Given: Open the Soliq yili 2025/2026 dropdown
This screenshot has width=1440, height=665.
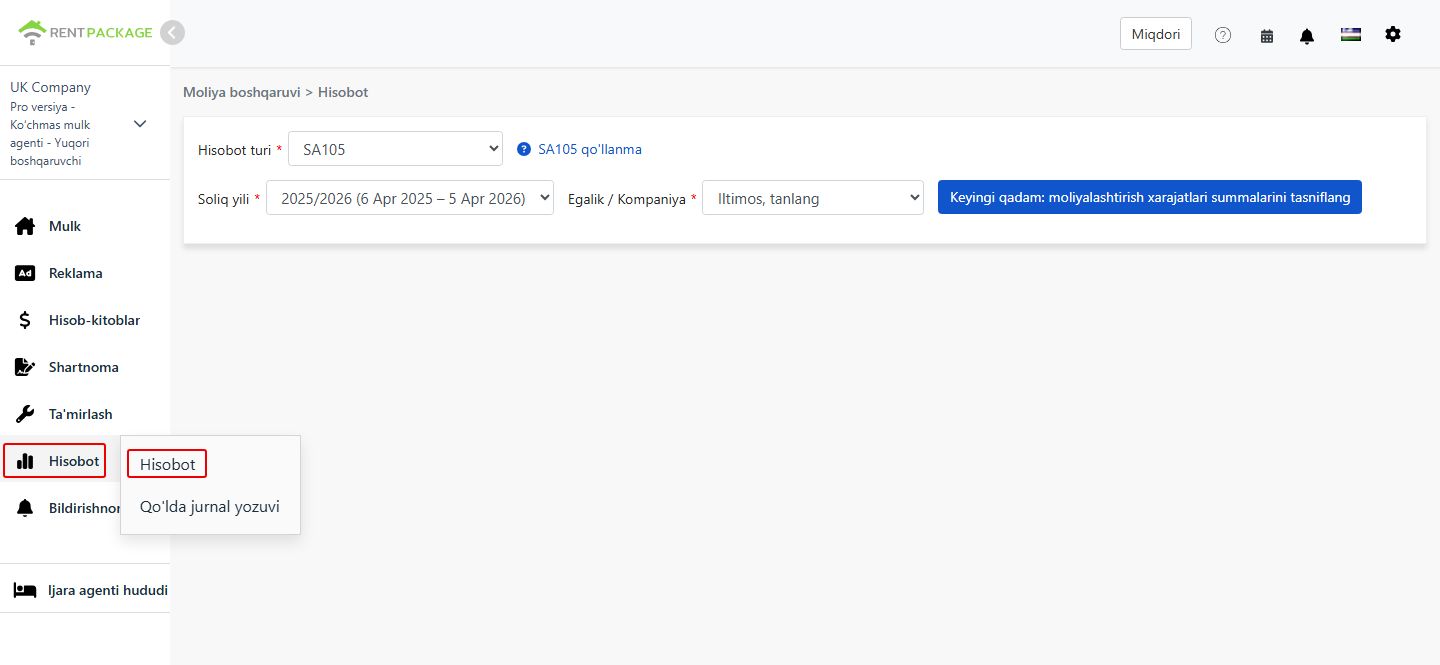Looking at the screenshot, I should [x=410, y=198].
